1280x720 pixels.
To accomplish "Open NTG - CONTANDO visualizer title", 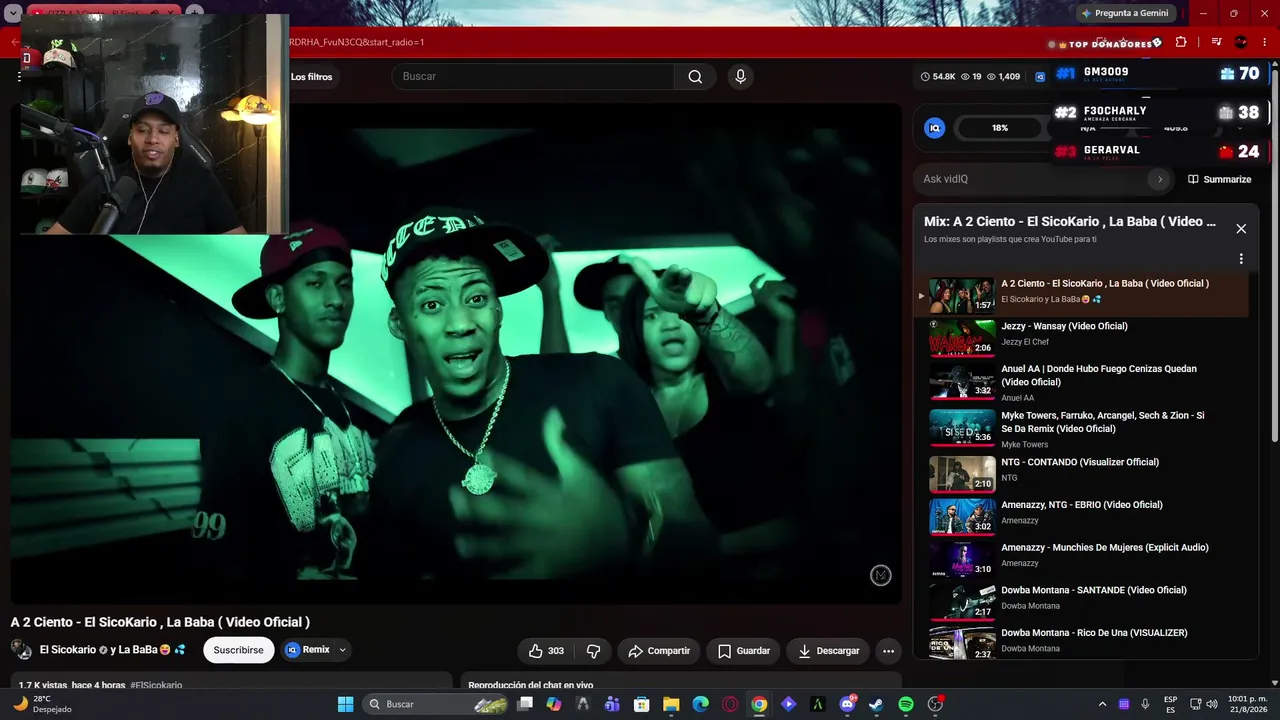I will coord(1080,462).
